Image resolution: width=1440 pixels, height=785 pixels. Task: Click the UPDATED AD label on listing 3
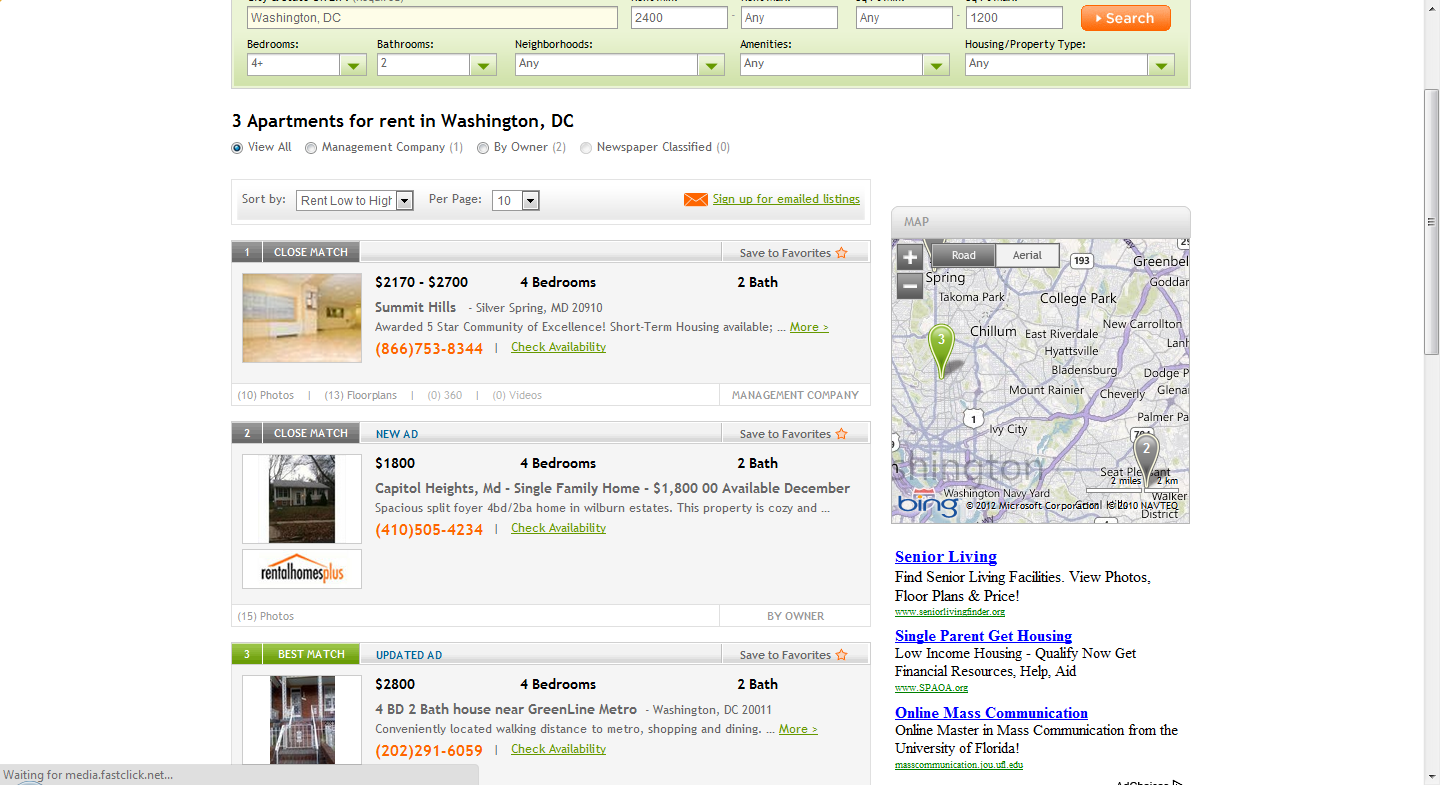pos(409,655)
